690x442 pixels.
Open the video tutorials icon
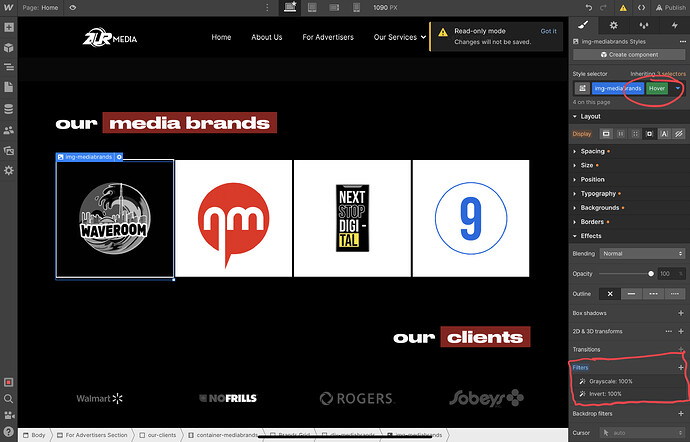8,415
